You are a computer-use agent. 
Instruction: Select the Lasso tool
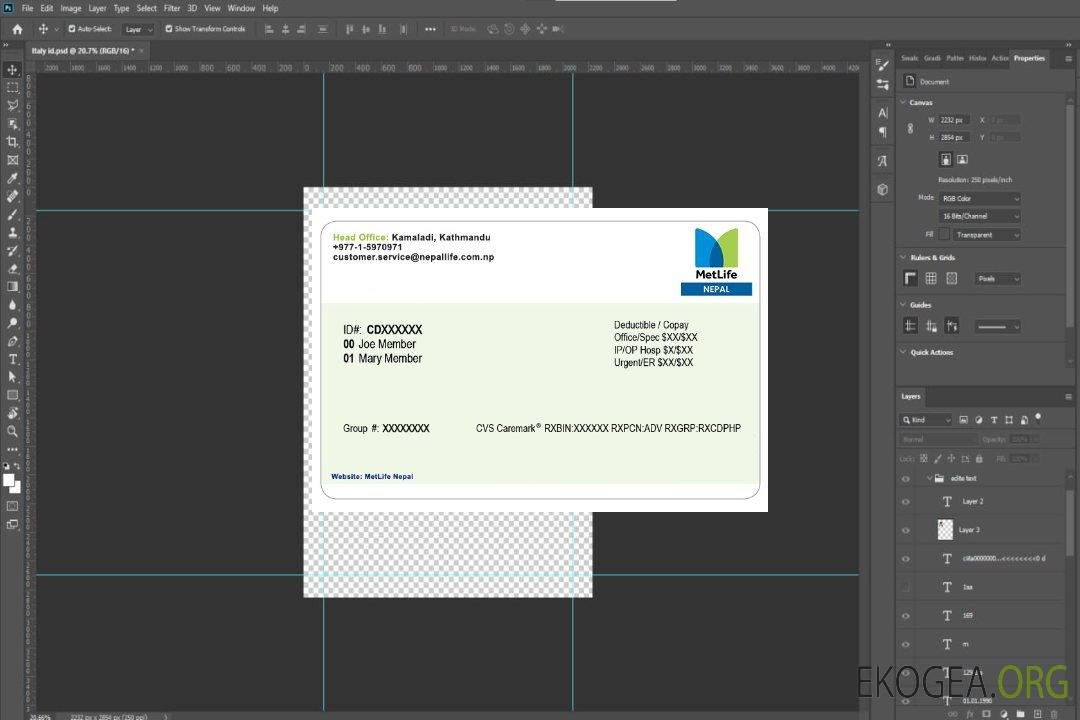click(12, 105)
